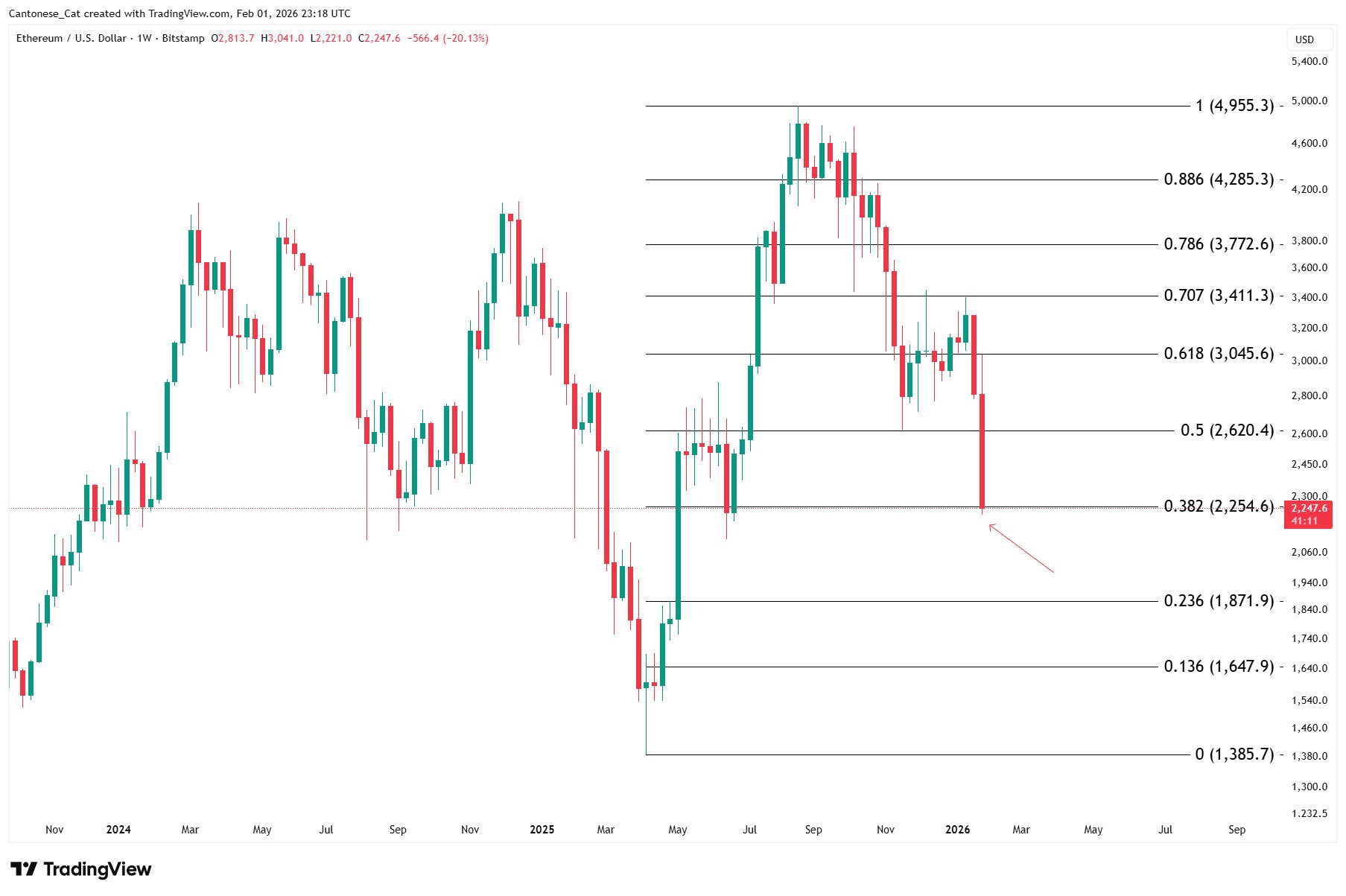Image resolution: width=1346 pixels, height=896 pixels.
Task: Click the −566.4 (−20.13%) change value
Action: (x=448, y=38)
